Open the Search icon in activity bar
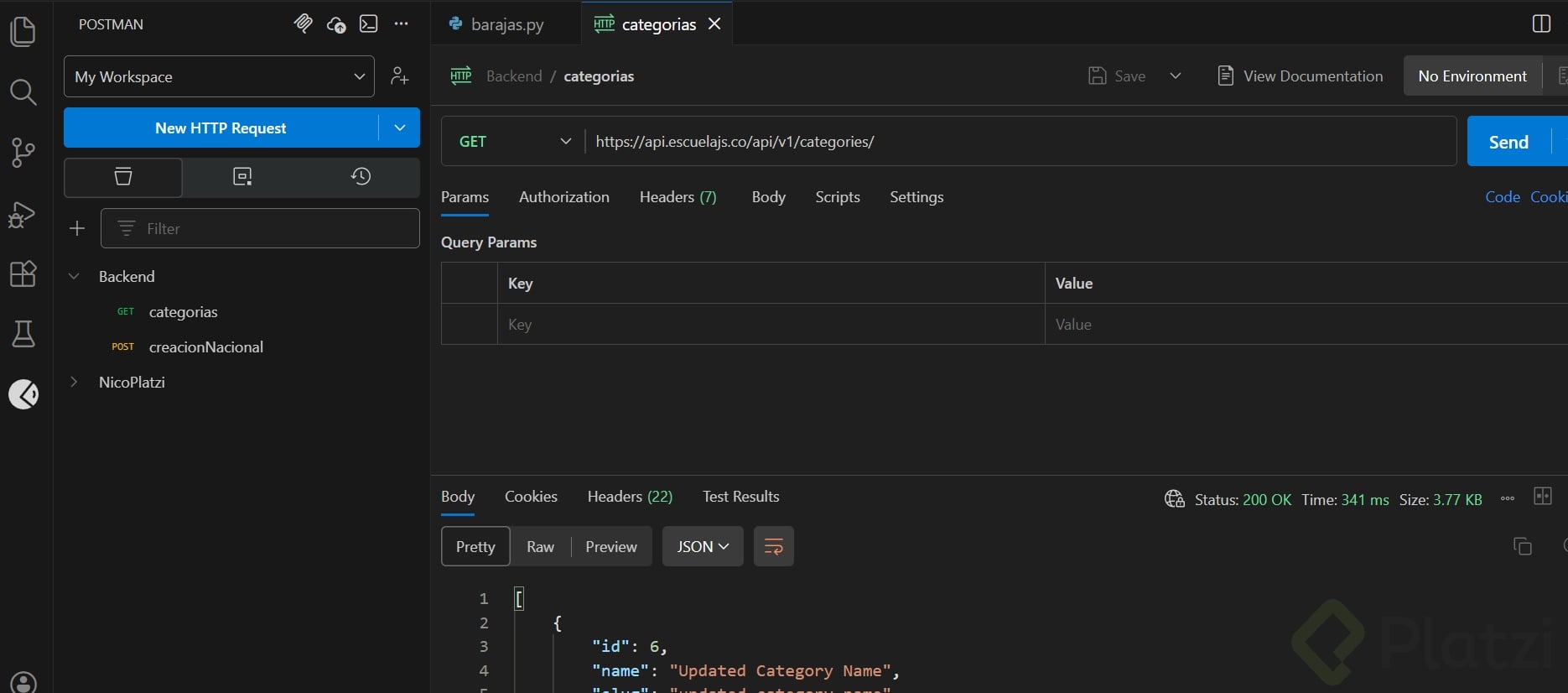 pos(23,91)
